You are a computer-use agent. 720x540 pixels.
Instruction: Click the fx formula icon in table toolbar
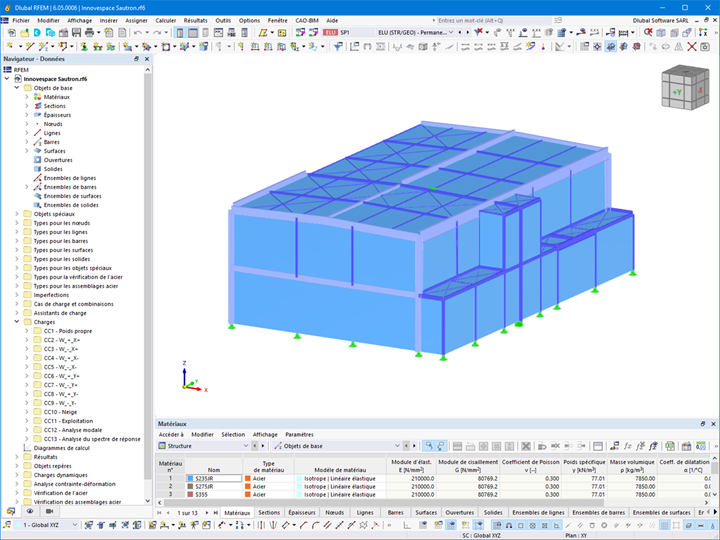point(628,446)
